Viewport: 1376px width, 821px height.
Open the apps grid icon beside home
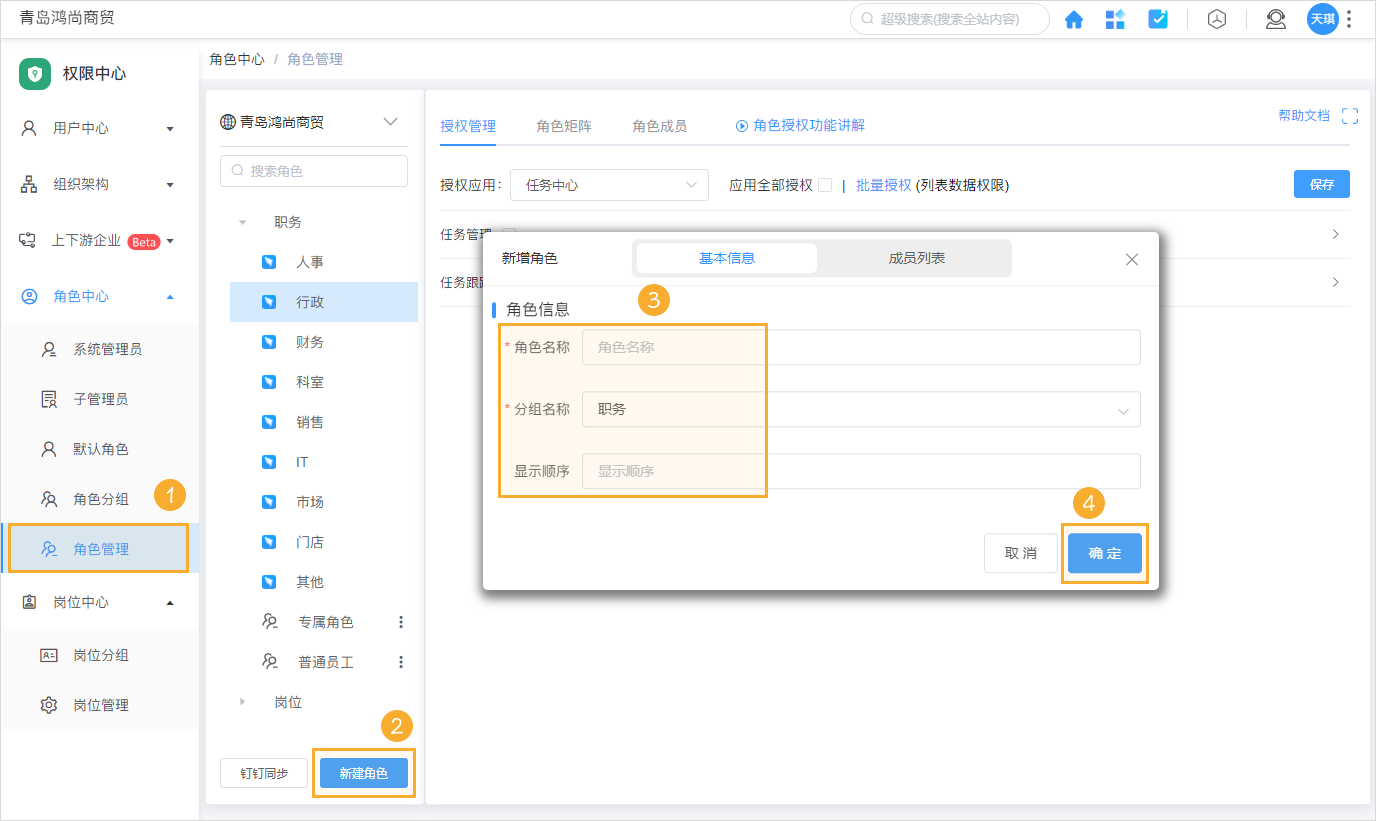1115,19
